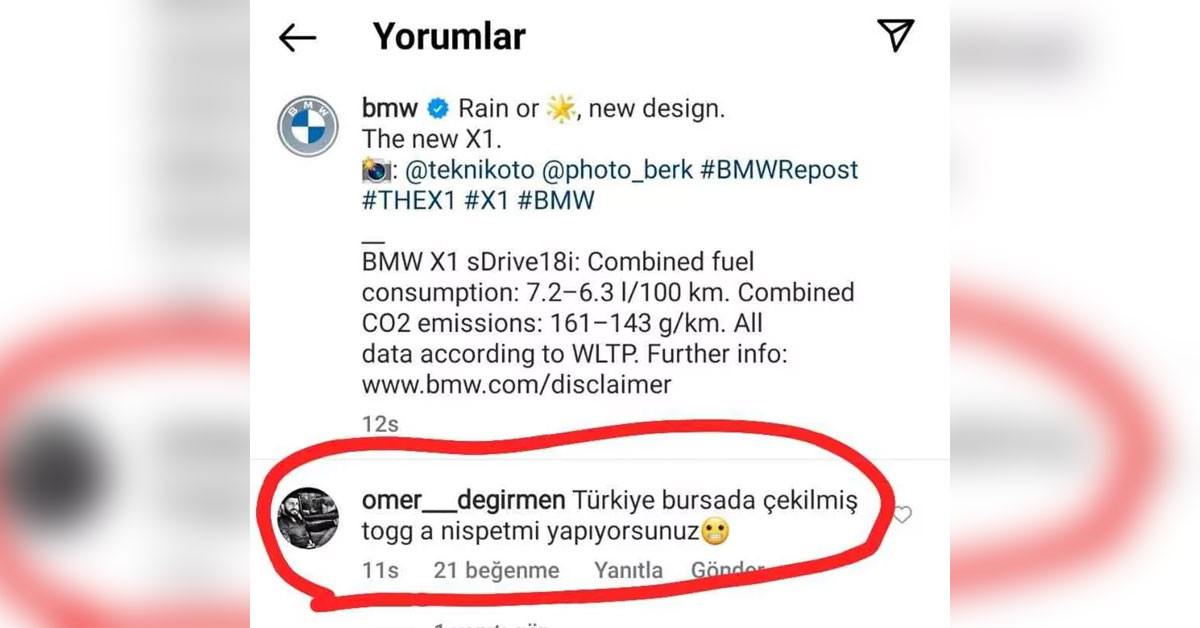Open the #THEX1 hashtag
Image resolution: width=1200 pixels, height=628 pixels.
tap(410, 200)
